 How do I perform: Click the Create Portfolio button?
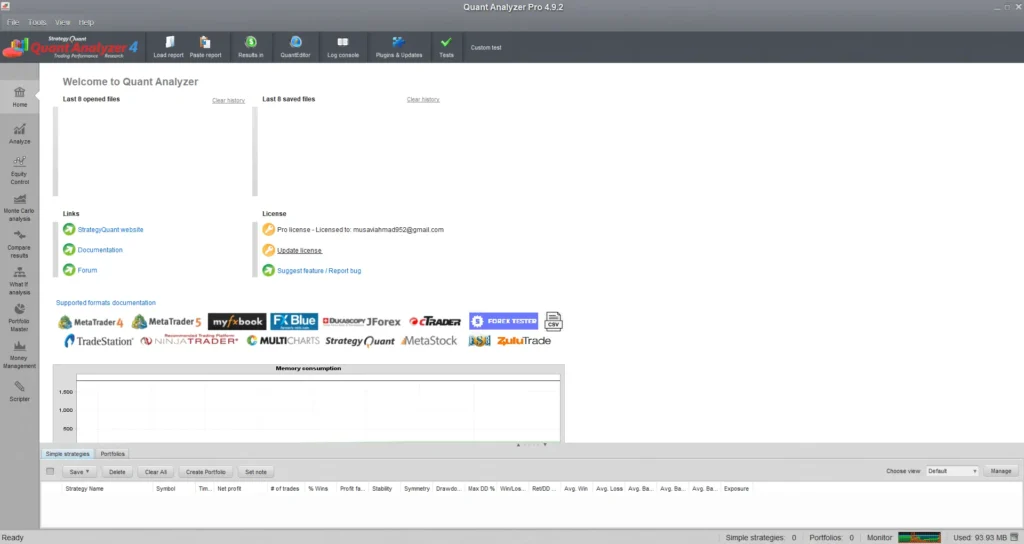(208, 471)
